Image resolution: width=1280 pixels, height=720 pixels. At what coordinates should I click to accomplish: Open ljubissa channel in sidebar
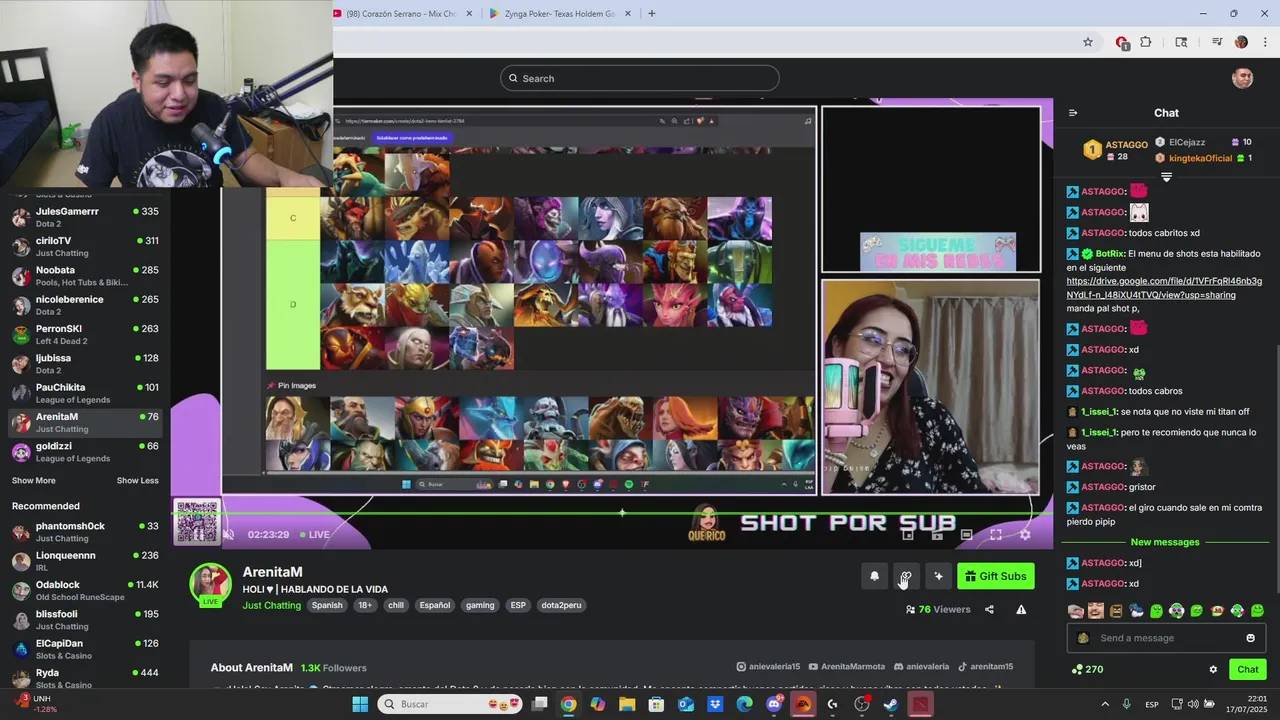click(85, 364)
